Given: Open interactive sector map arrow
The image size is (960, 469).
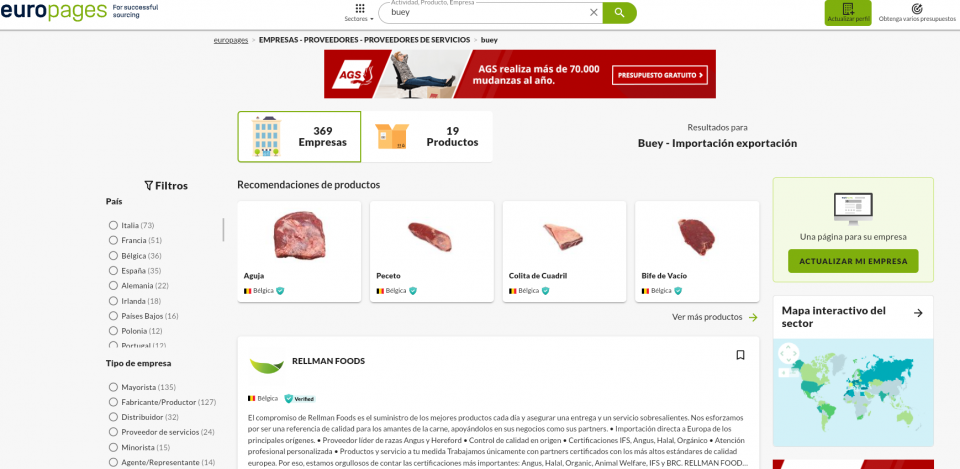Looking at the screenshot, I should pos(918,313).
